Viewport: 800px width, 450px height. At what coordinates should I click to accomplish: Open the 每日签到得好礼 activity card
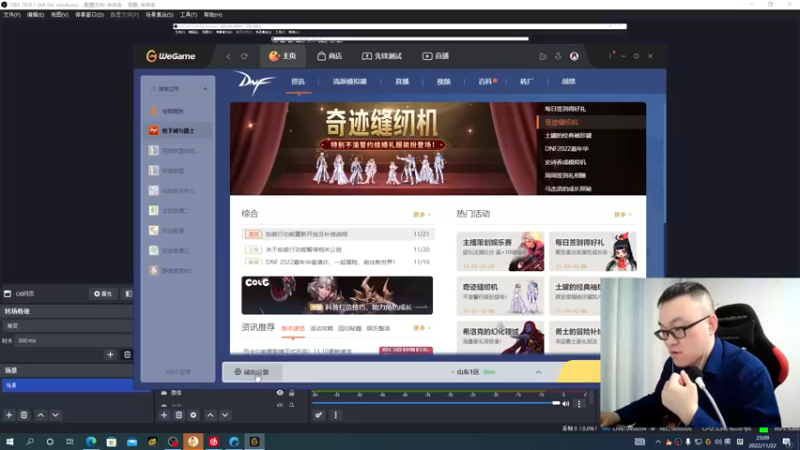coord(593,252)
